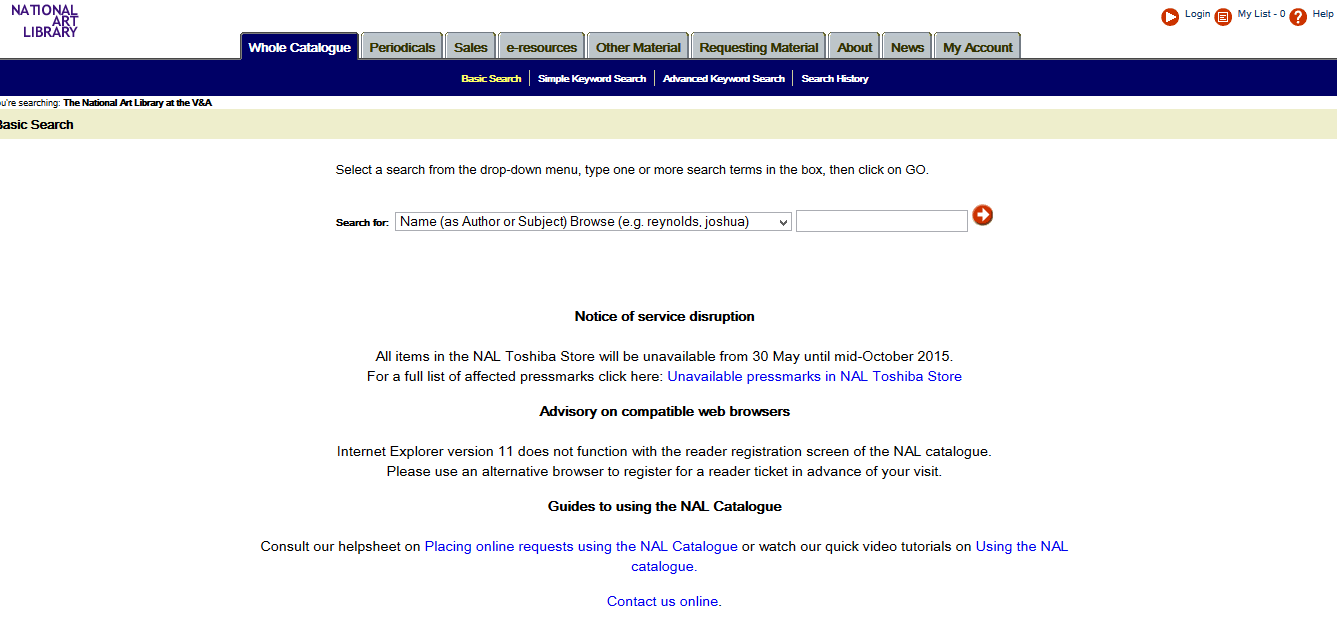Go to the Requesting Material tab

pyautogui.click(x=759, y=47)
